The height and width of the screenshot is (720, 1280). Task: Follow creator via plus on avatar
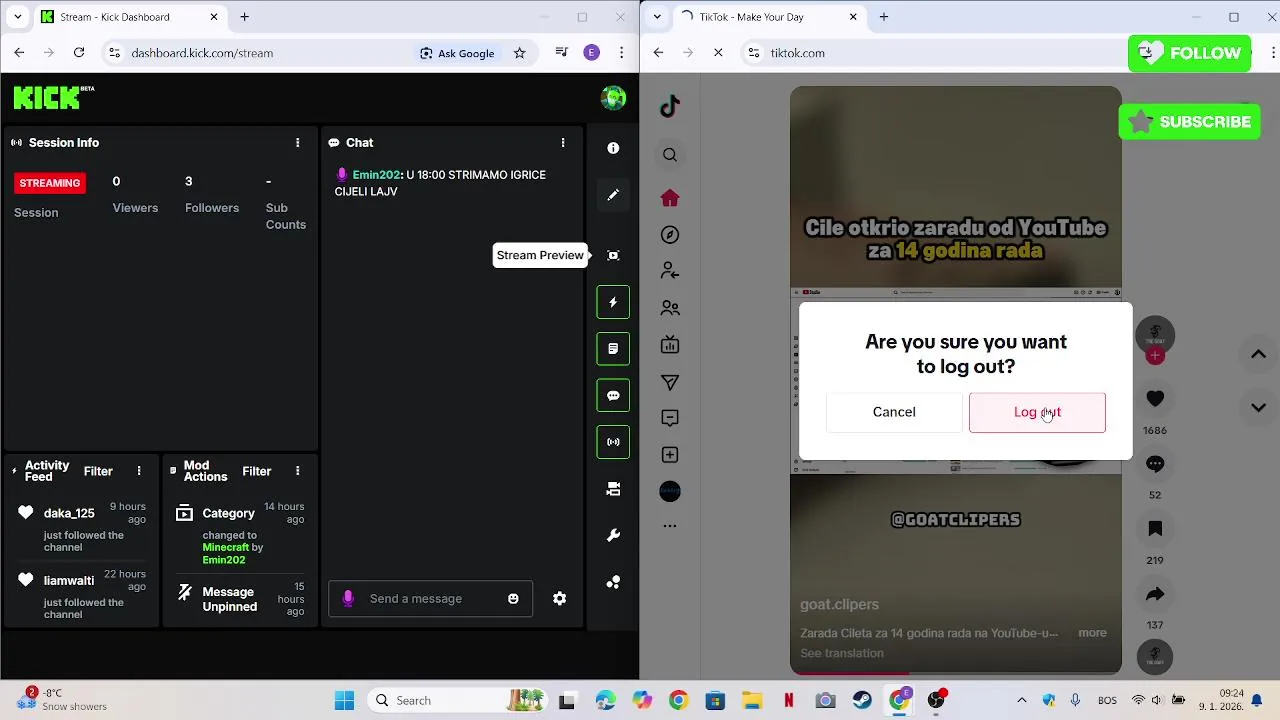pyautogui.click(x=1155, y=355)
